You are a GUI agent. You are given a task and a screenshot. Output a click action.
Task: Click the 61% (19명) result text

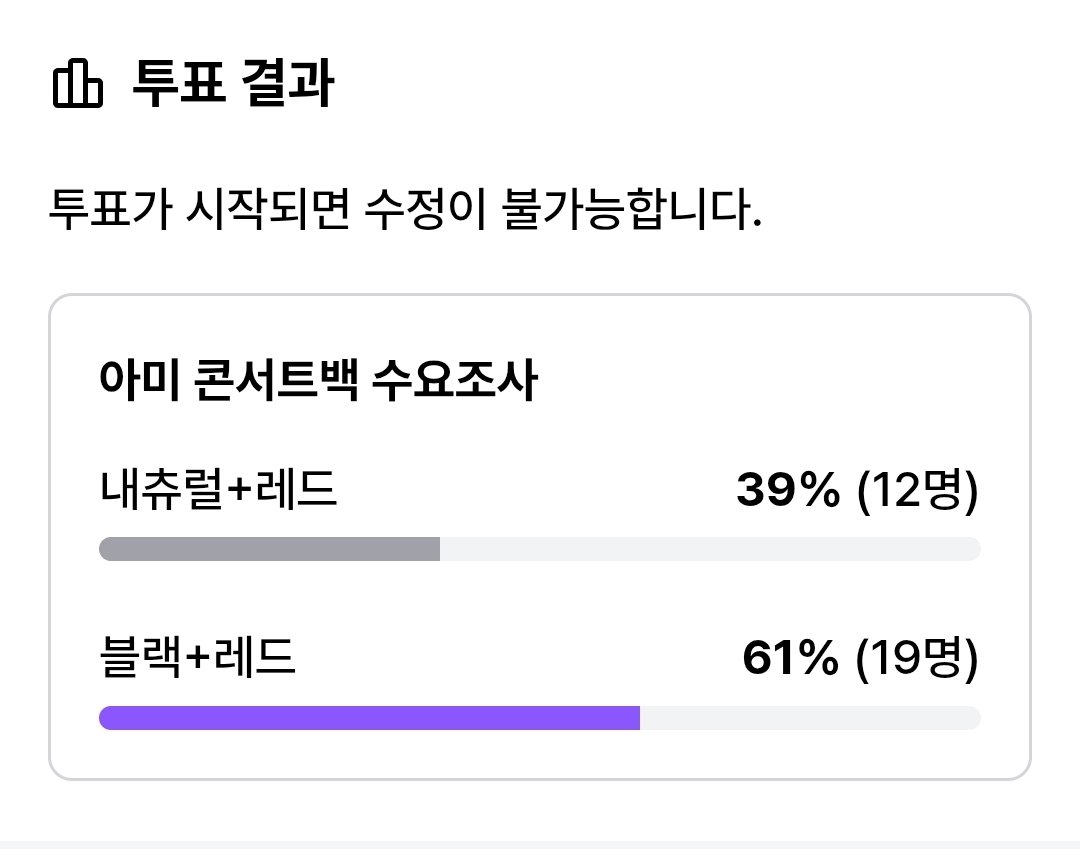[x=860, y=658]
